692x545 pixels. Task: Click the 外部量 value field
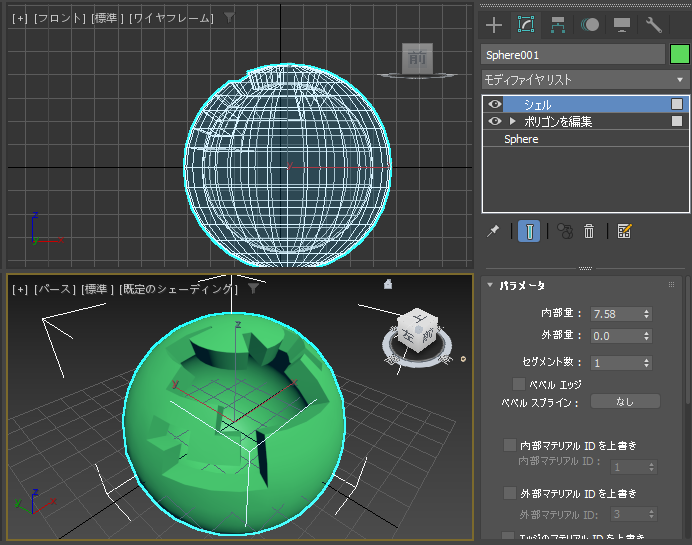pyautogui.click(x=617, y=336)
